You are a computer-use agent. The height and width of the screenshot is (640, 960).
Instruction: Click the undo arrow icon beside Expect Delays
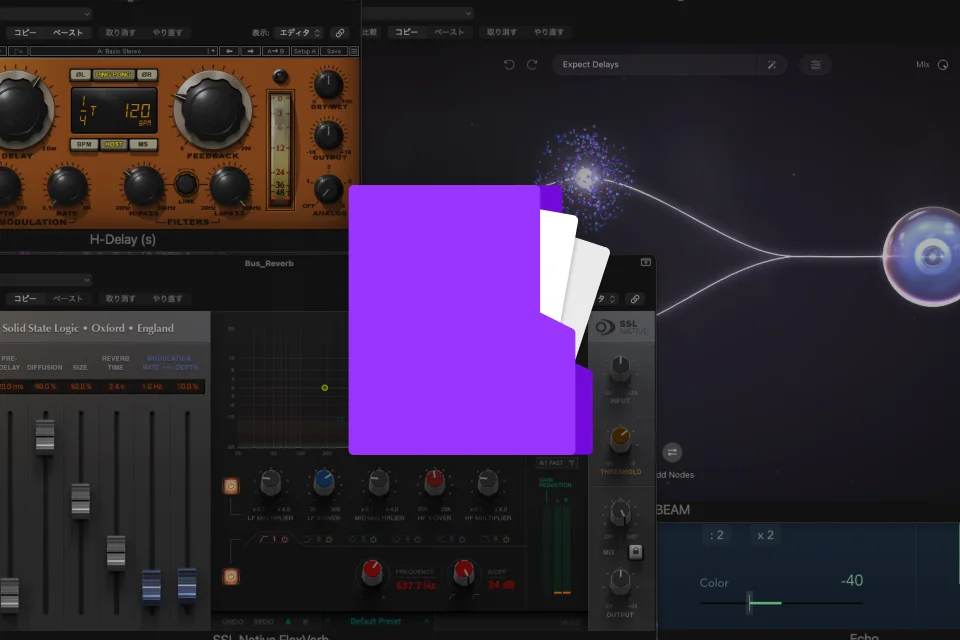click(509, 64)
